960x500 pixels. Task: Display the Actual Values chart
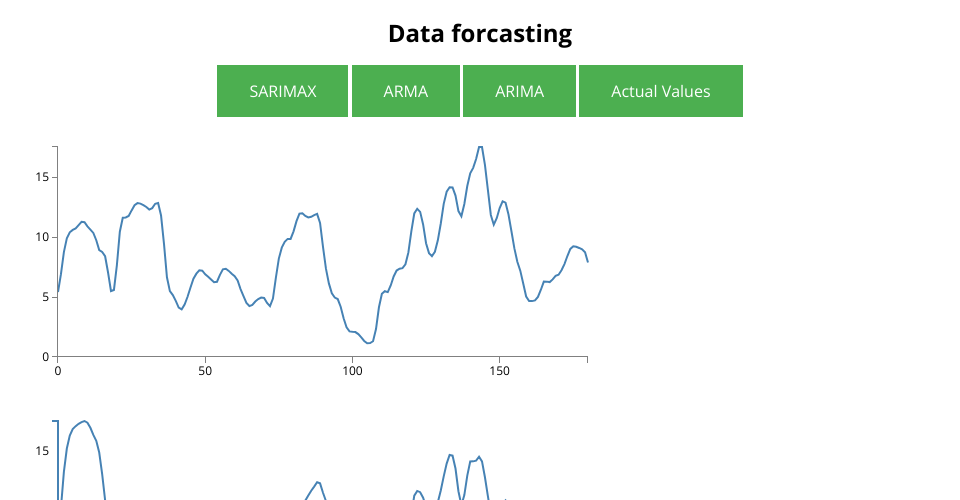660,91
